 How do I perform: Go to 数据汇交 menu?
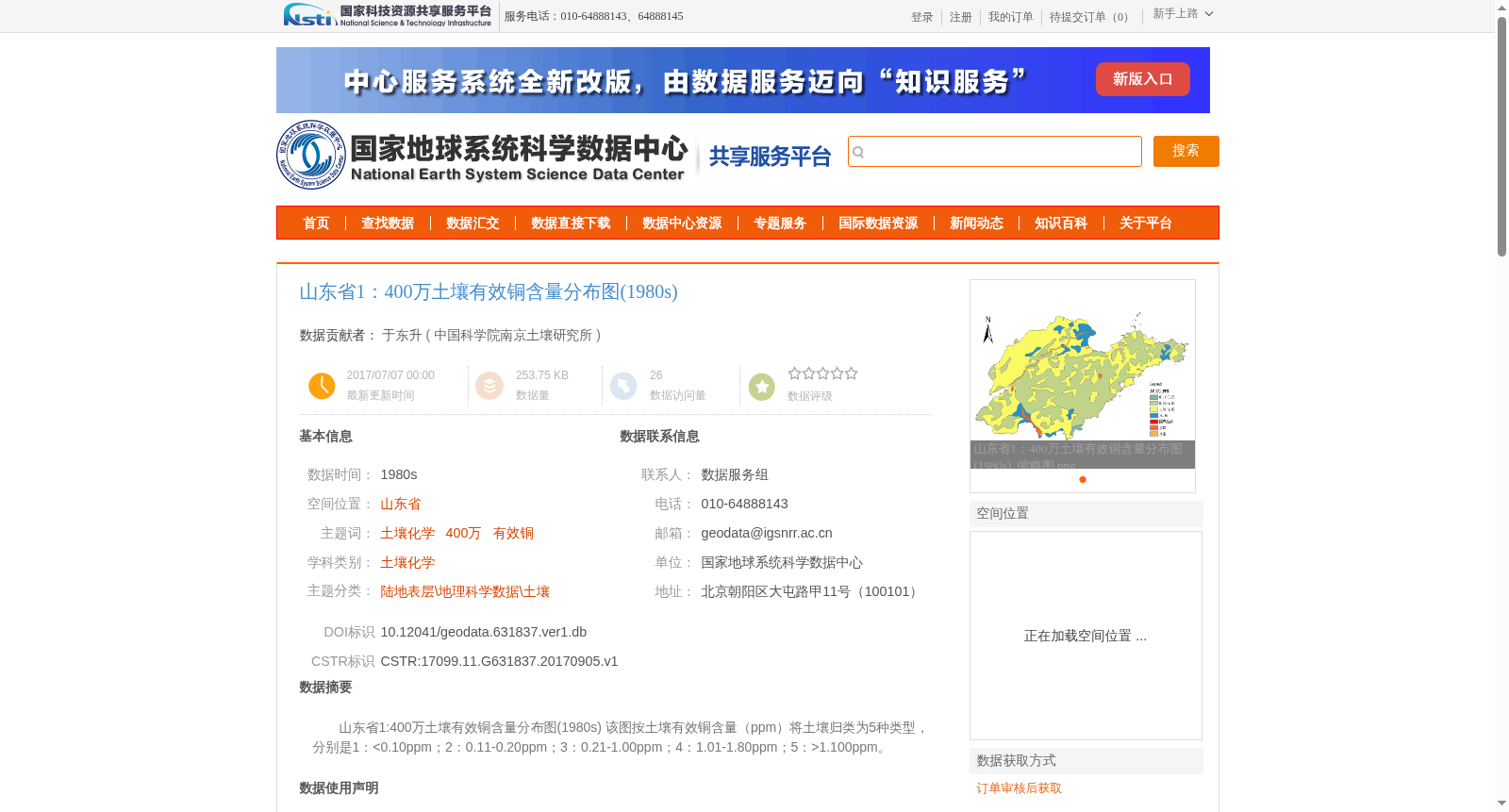click(x=473, y=224)
